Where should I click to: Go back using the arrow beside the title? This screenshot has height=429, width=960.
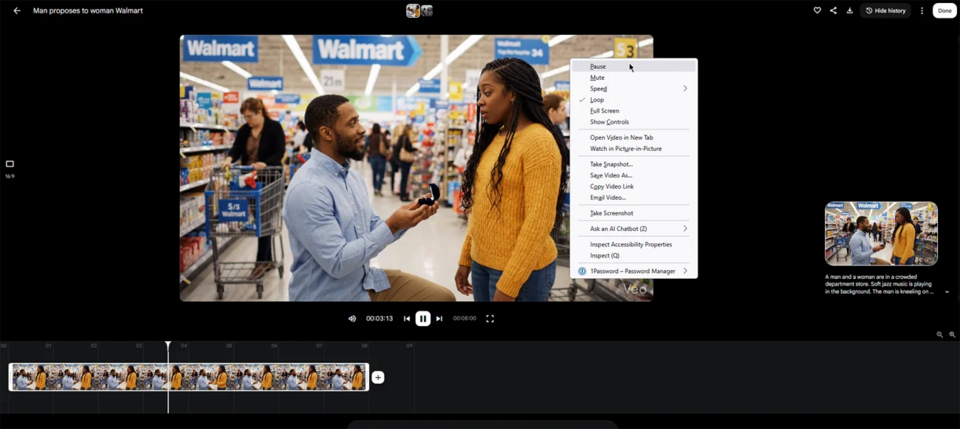[17, 10]
